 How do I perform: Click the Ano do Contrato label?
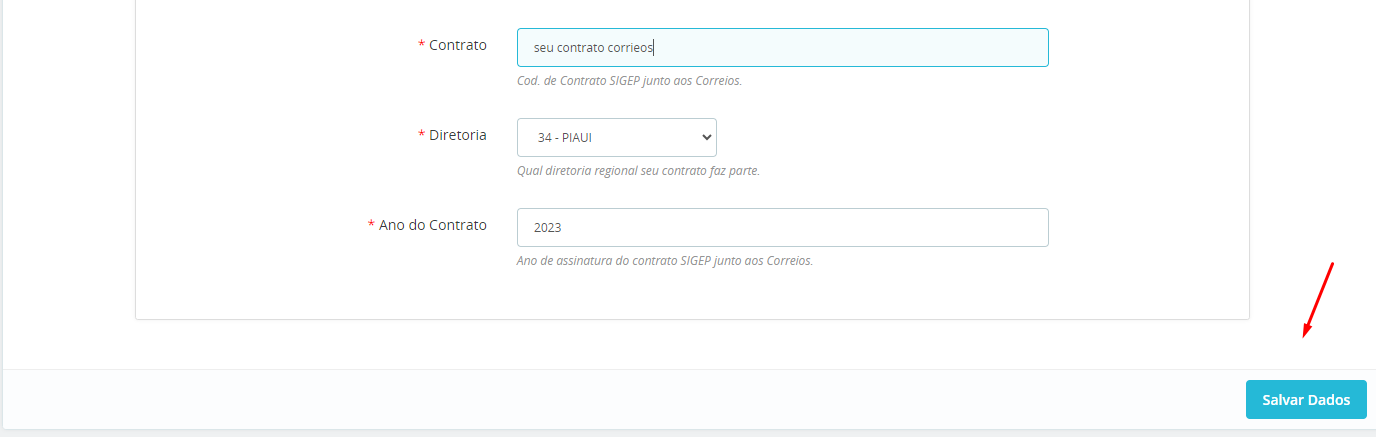click(x=433, y=225)
